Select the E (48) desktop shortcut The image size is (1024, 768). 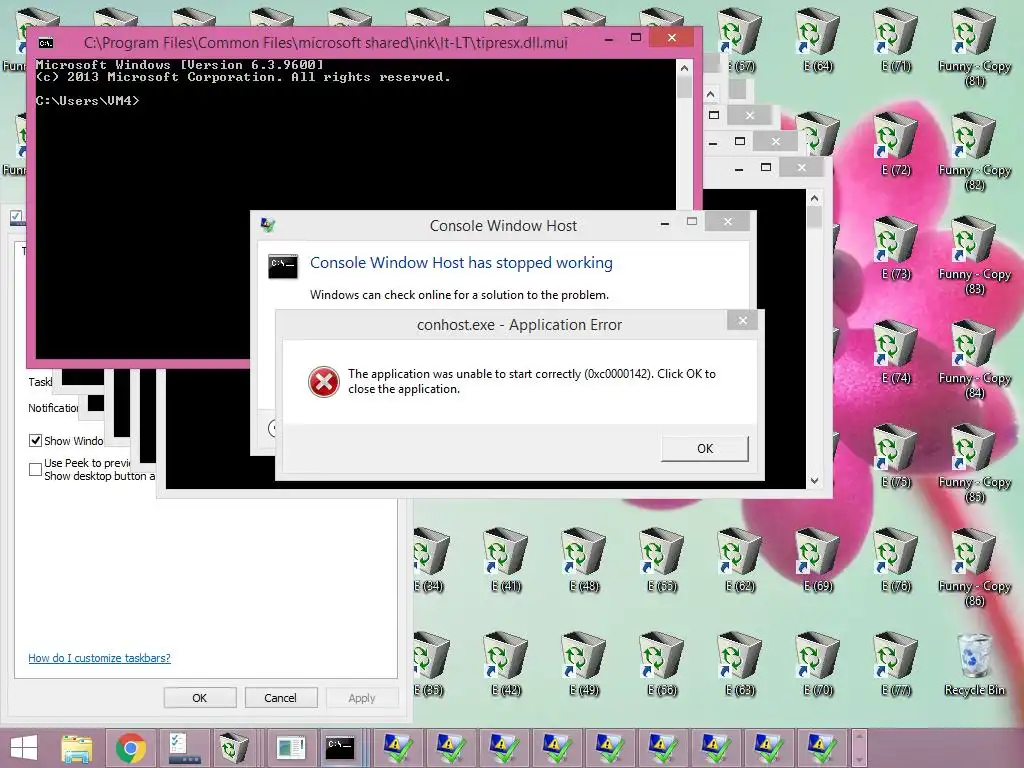point(584,560)
